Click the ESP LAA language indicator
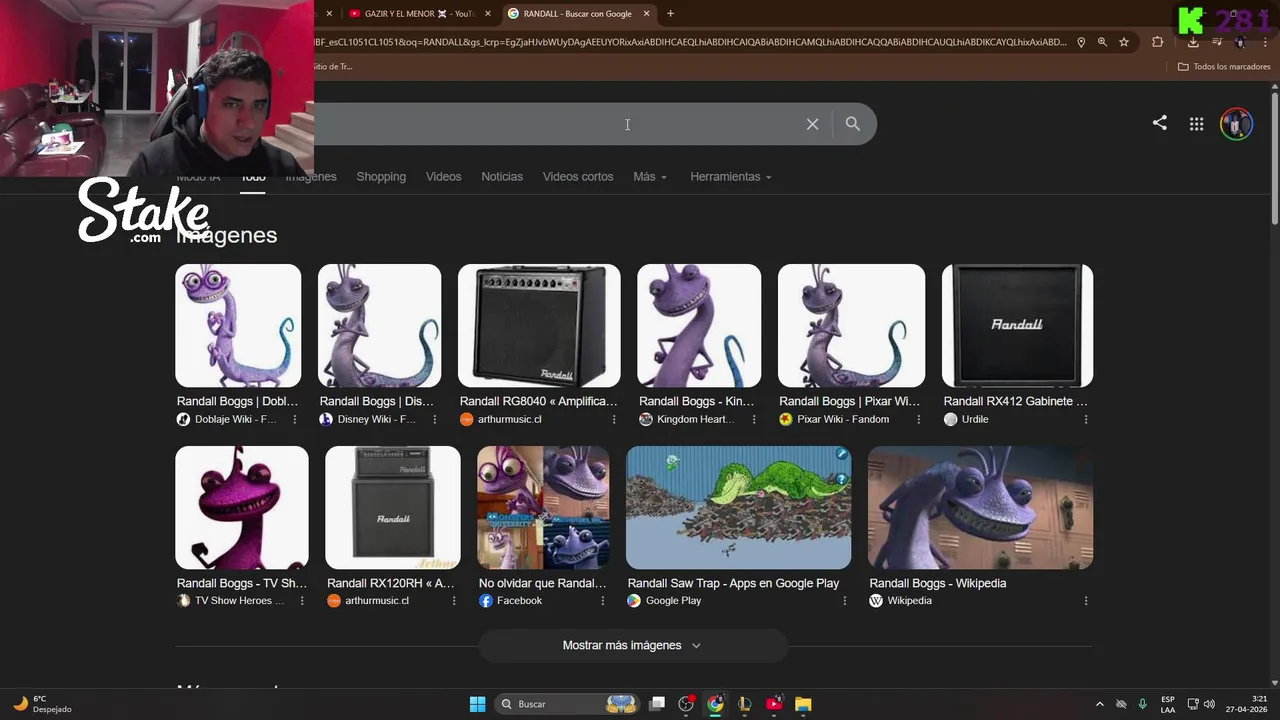 (x=1168, y=704)
